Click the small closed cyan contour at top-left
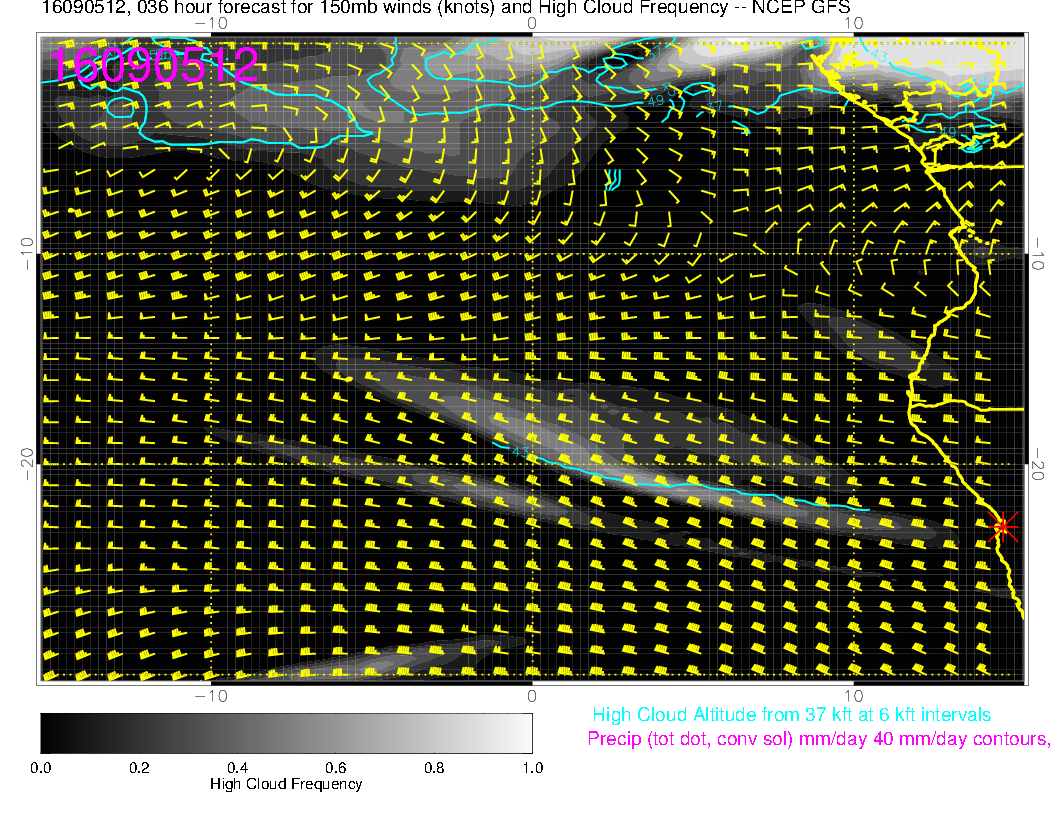The image size is (1056, 816). 121,107
